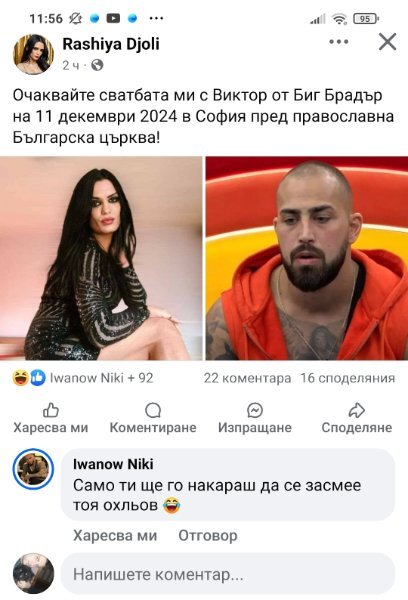Tap the Messenger send icon
This screenshot has height=600, width=408.
255,411
